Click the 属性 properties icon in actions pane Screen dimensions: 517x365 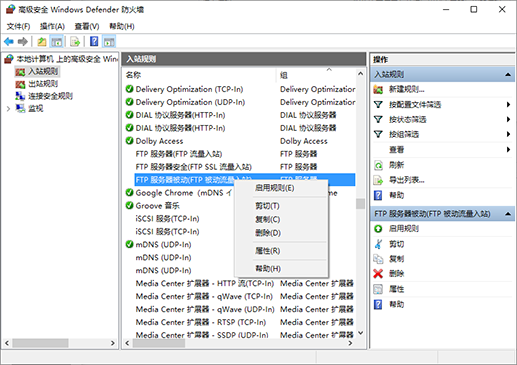[x=378, y=289]
